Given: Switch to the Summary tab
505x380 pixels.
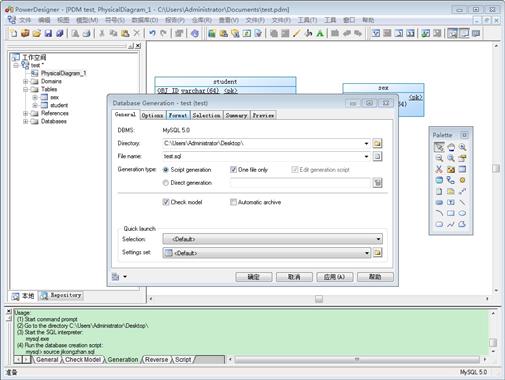Looking at the screenshot, I should click(236, 115).
